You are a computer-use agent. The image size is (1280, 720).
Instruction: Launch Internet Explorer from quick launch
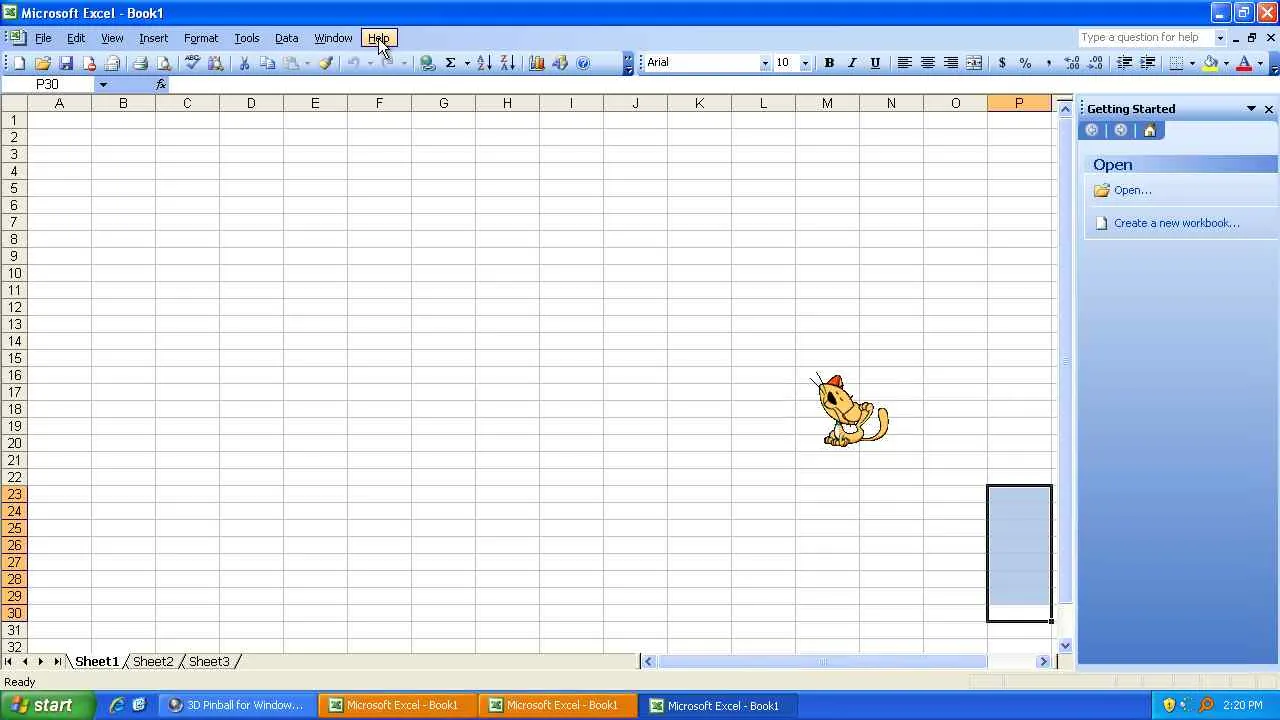point(117,705)
